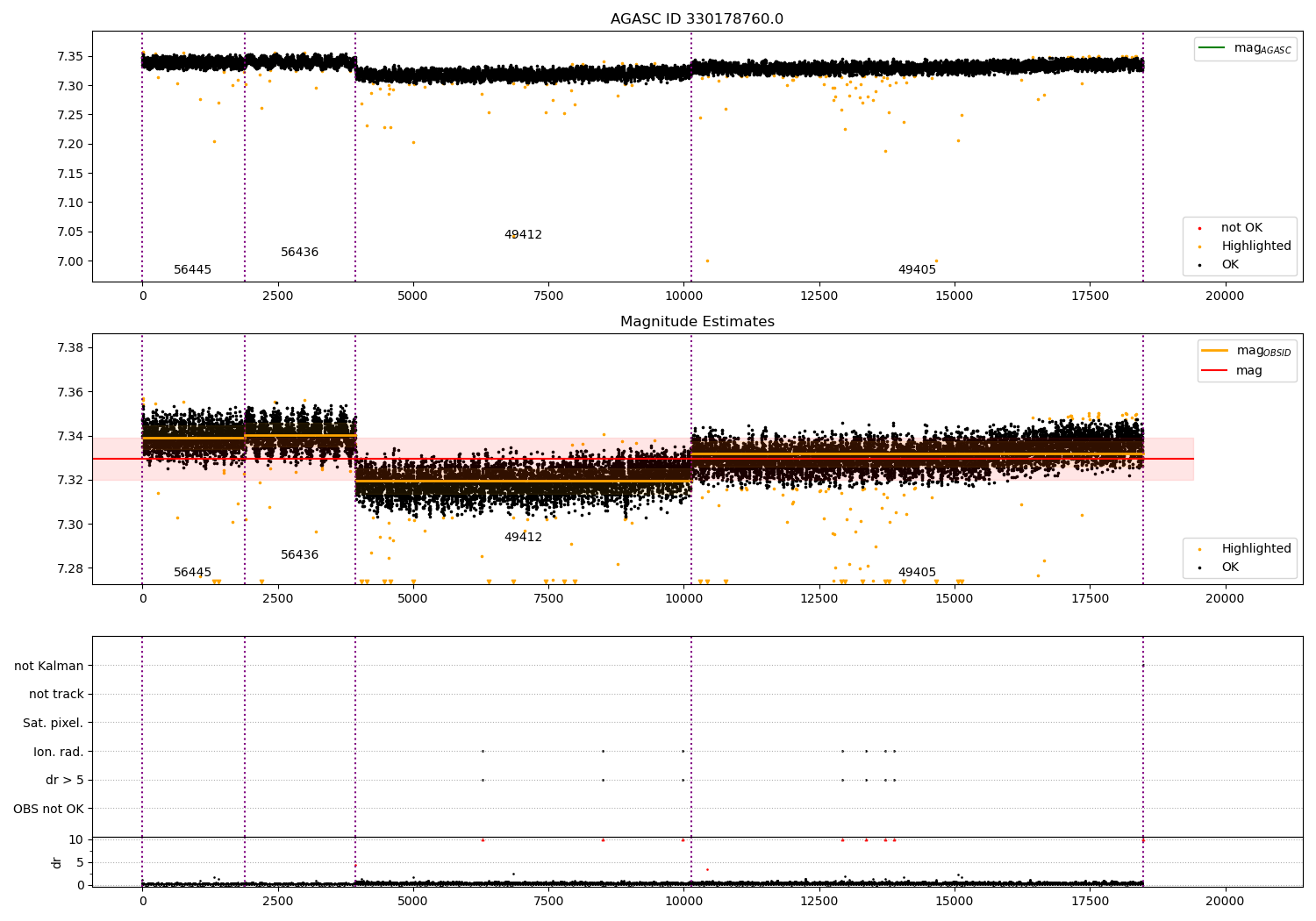This screenshot has width=1316, height=921.
Task: Click y-axis tick 7.35 in the top plot
Action: [70, 57]
